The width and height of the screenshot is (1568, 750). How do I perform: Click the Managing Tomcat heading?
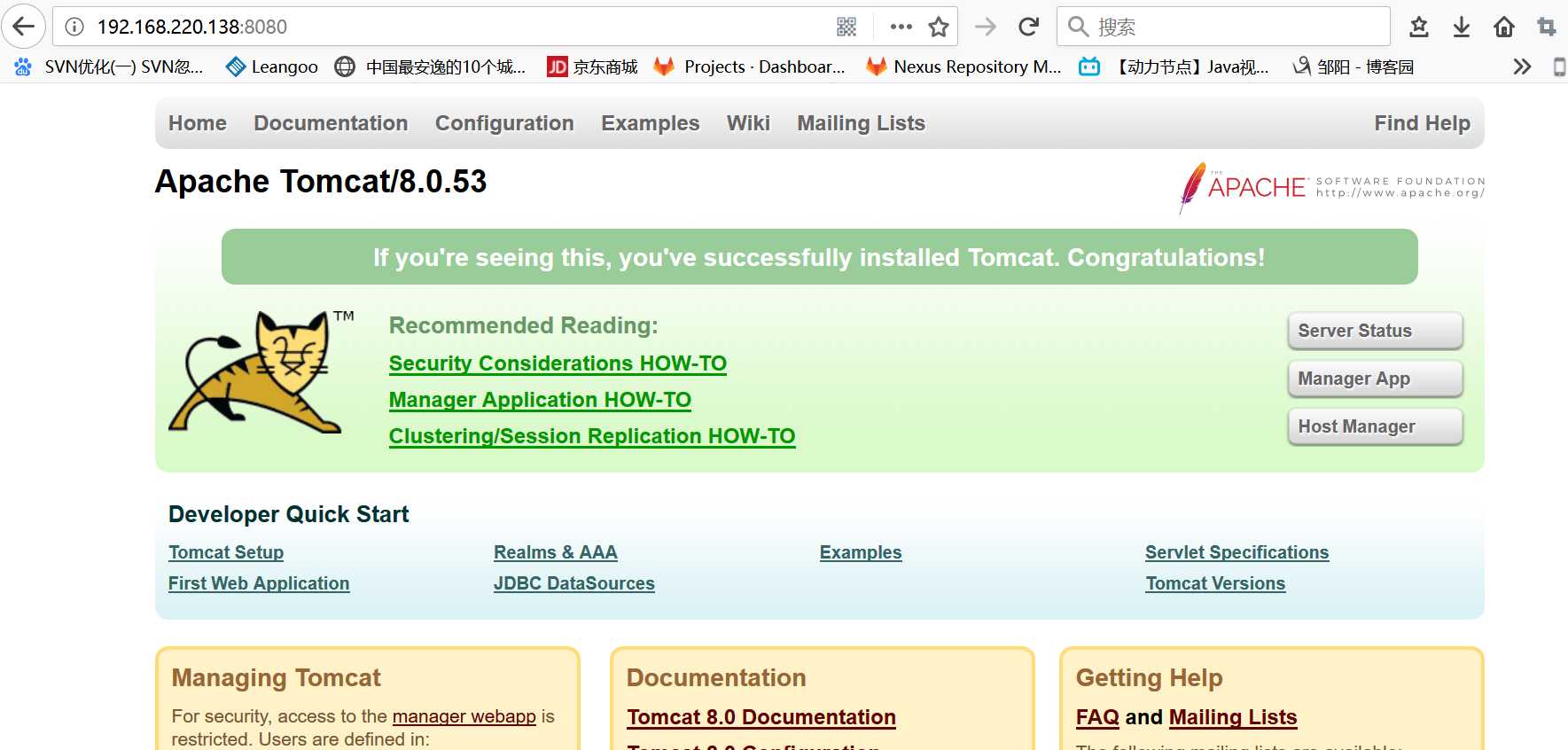(x=276, y=678)
